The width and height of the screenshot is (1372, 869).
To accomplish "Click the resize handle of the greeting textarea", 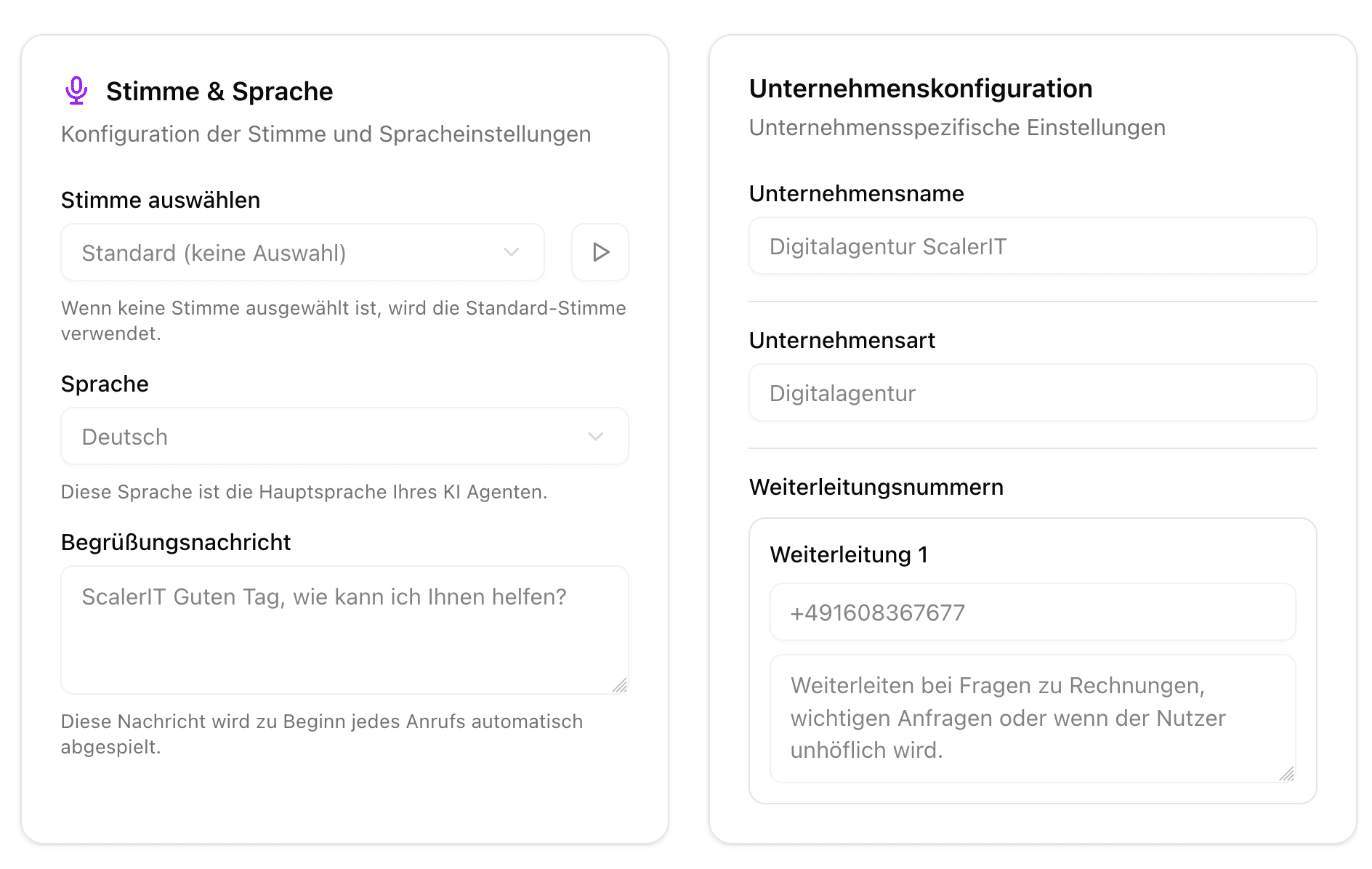I will pos(621,686).
